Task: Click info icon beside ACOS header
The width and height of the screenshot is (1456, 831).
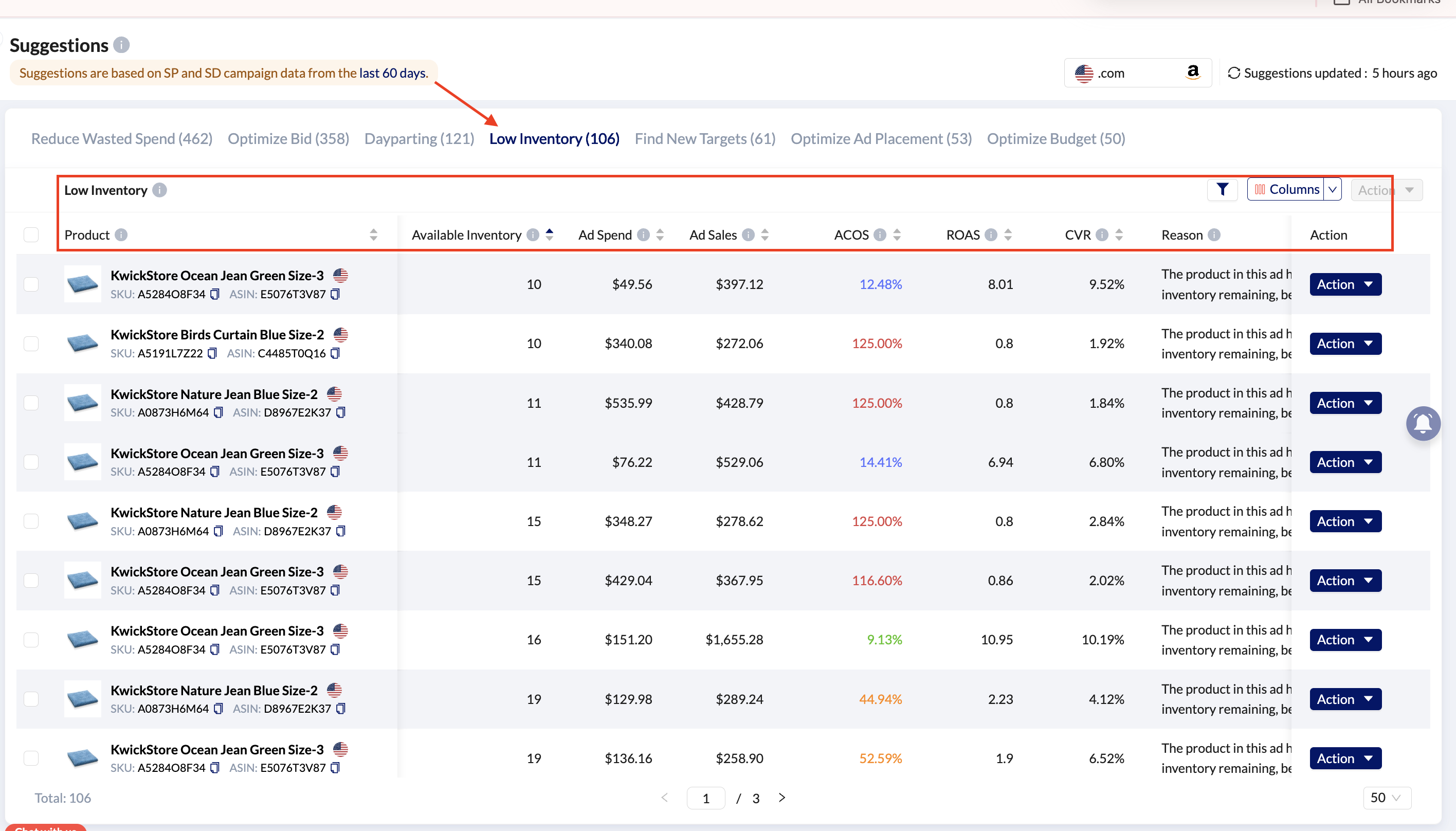Action: 880,234
